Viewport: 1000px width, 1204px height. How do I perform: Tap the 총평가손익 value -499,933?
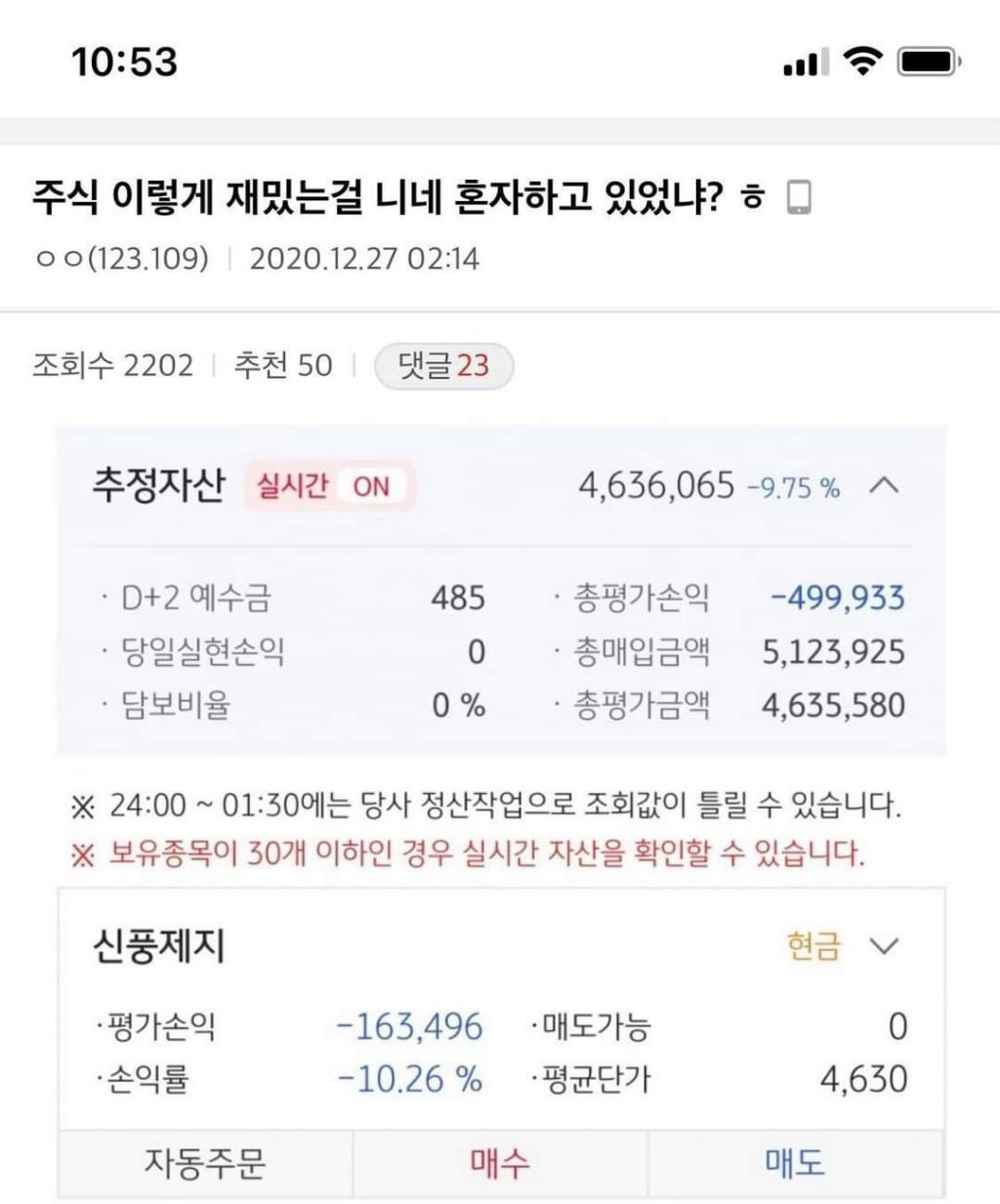838,598
